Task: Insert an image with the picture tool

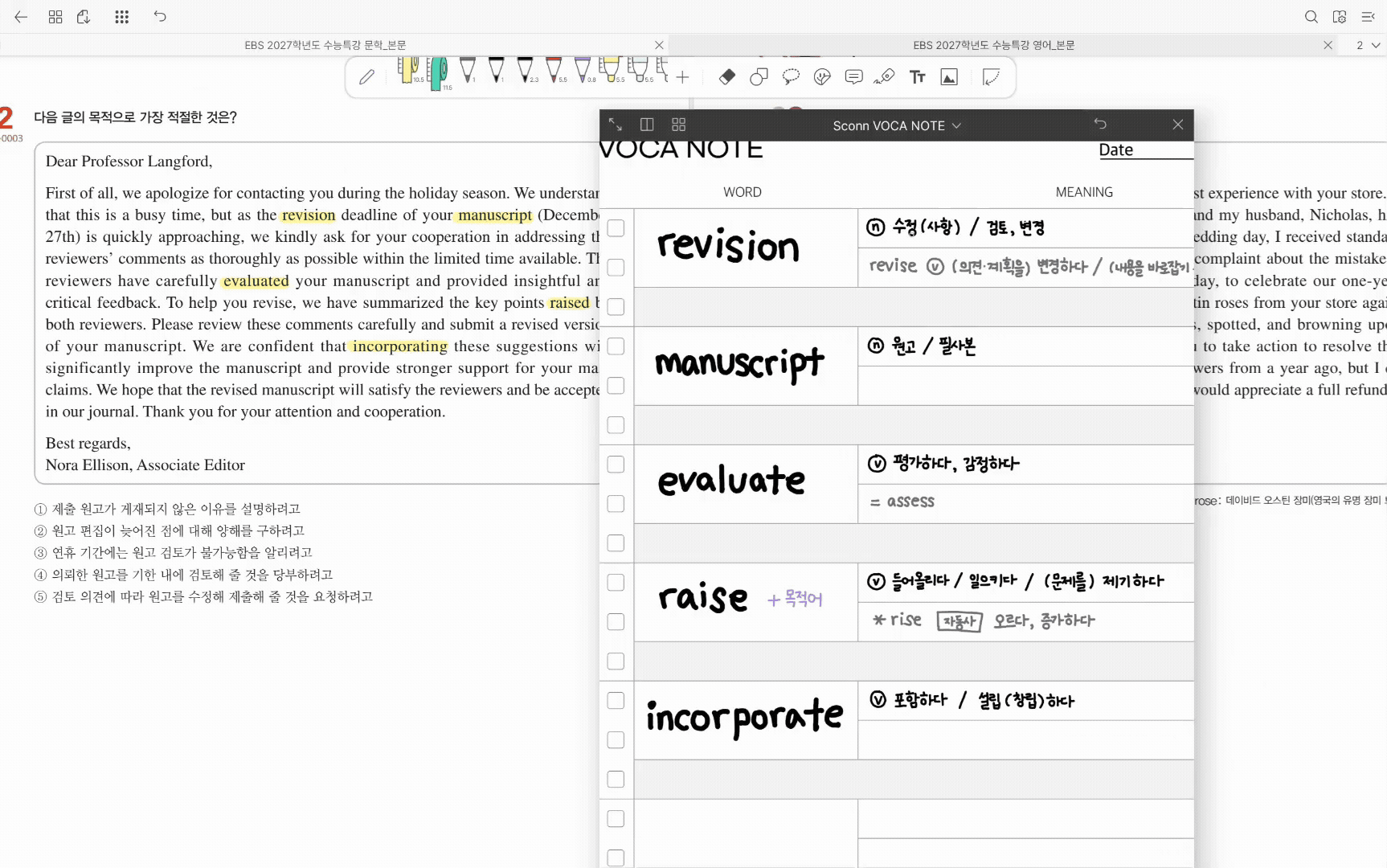Action: pyautogui.click(x=949, y=77)
